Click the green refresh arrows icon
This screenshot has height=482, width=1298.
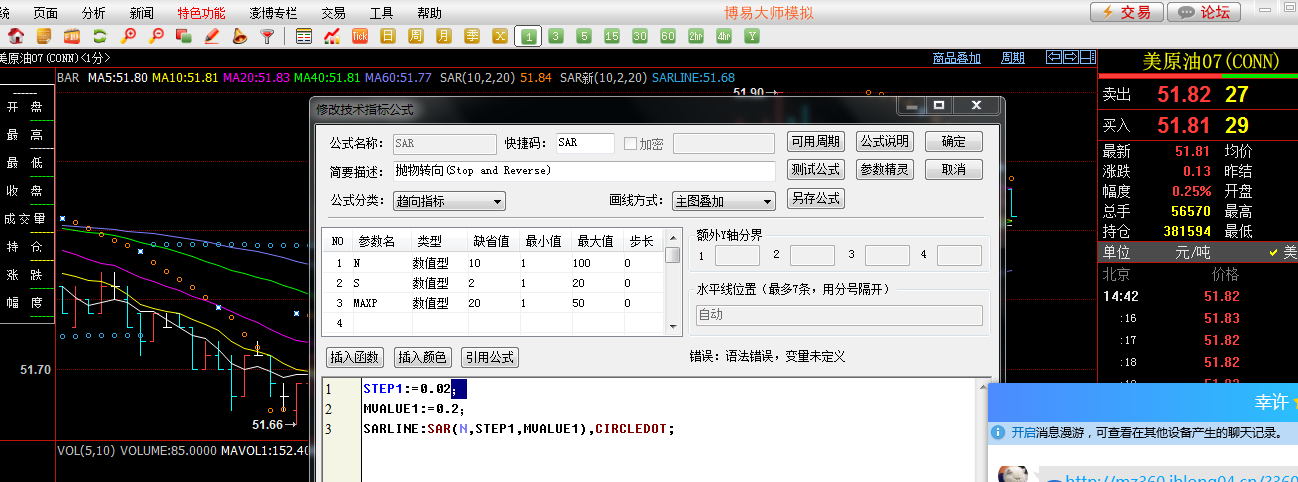coord(99,37)
